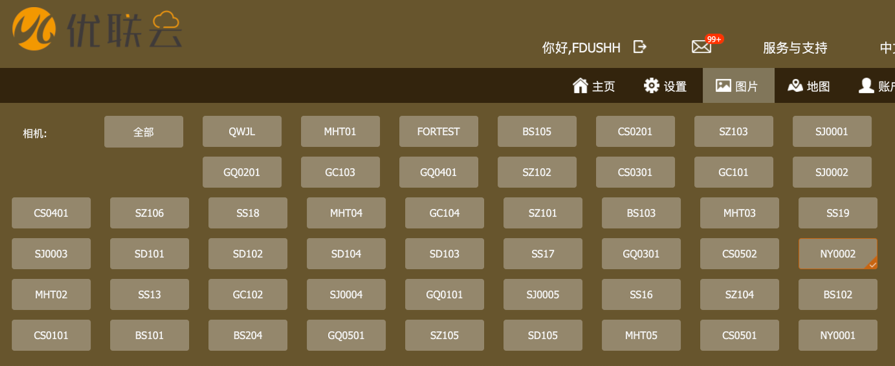Click the 99+ notification badge
Screen dimensions: 895x366
[x=714, y=39]
